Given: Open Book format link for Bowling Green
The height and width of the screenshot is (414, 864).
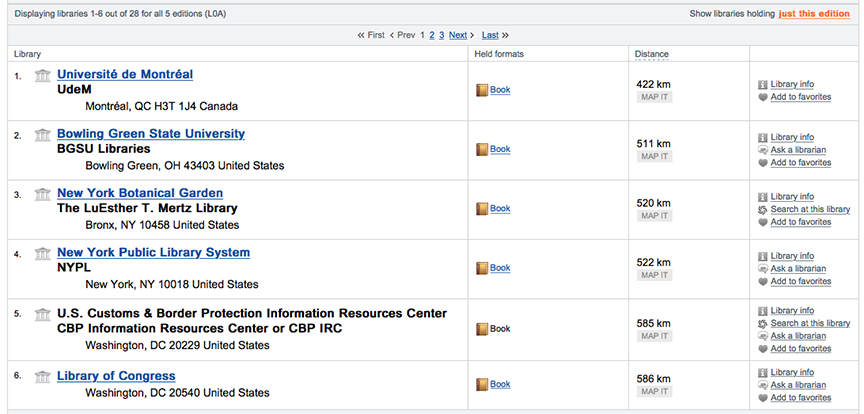Looking at the screenshot, I should (x=500, y=149).
